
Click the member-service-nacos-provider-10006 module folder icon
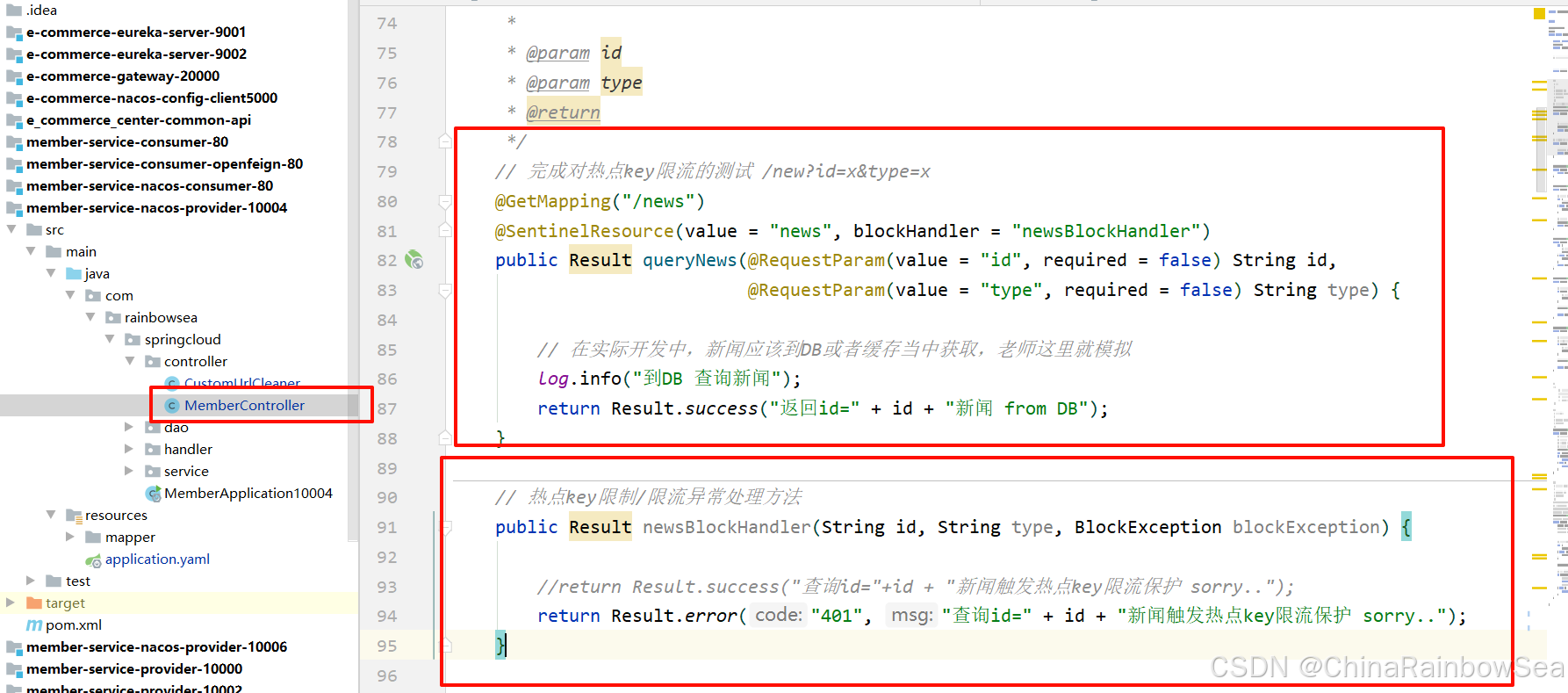(14, 647)
